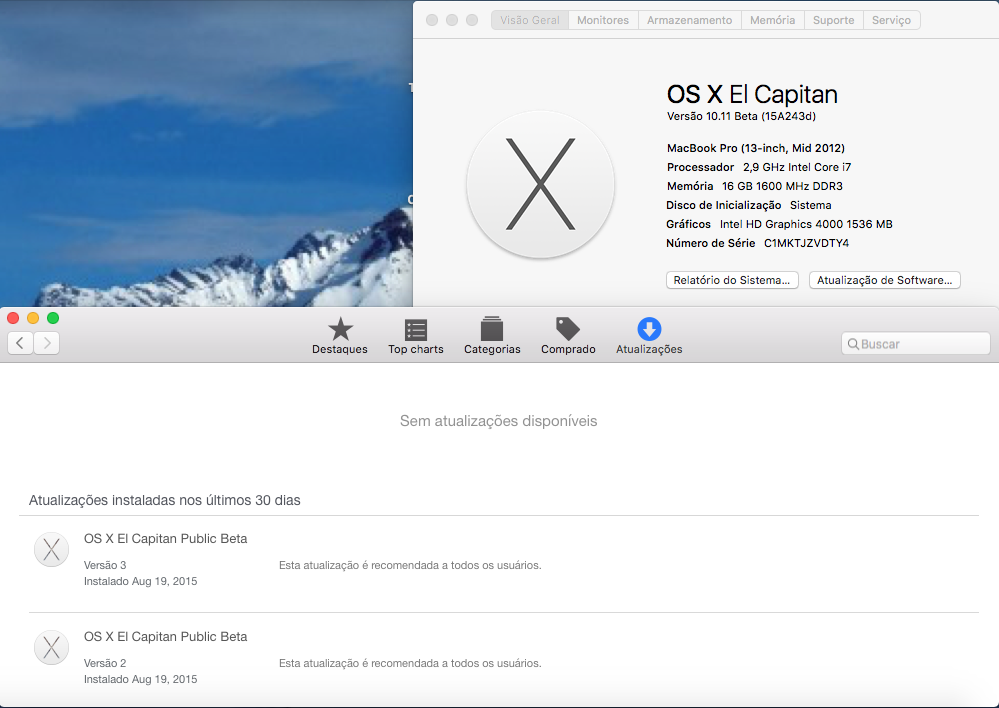Click Versão 3 update description text

[x=410, y=565]
